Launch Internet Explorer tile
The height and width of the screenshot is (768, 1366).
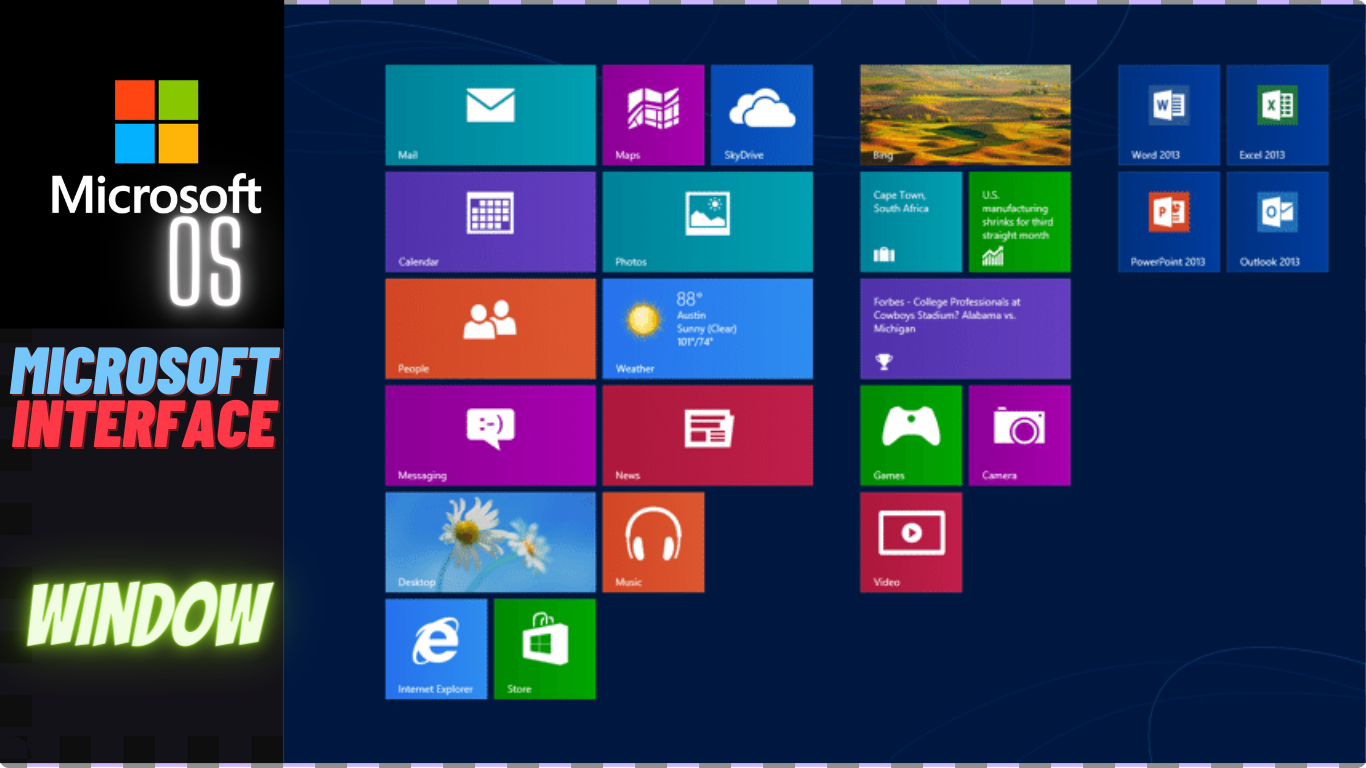click(436, 649)
